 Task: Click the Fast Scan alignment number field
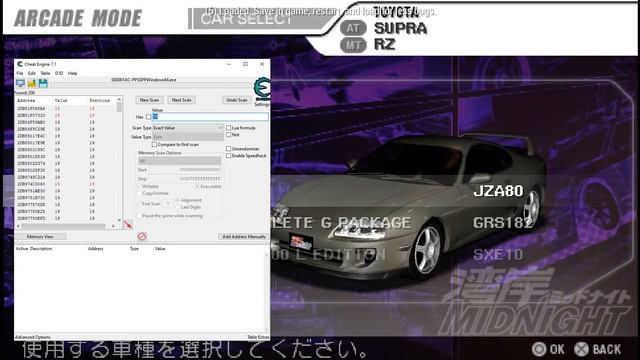point(169,204)
